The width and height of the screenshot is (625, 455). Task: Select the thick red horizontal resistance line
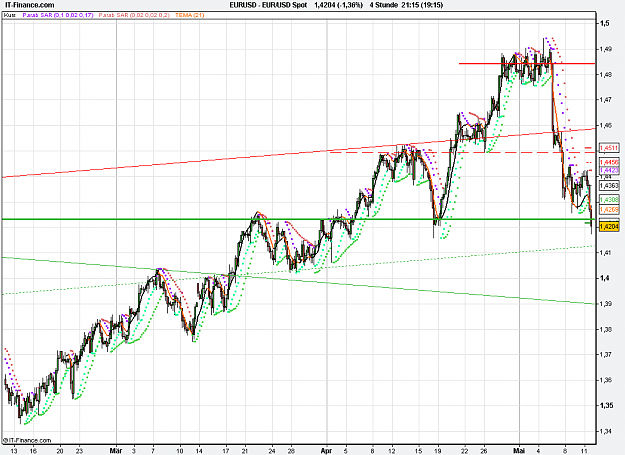[527, 63]
